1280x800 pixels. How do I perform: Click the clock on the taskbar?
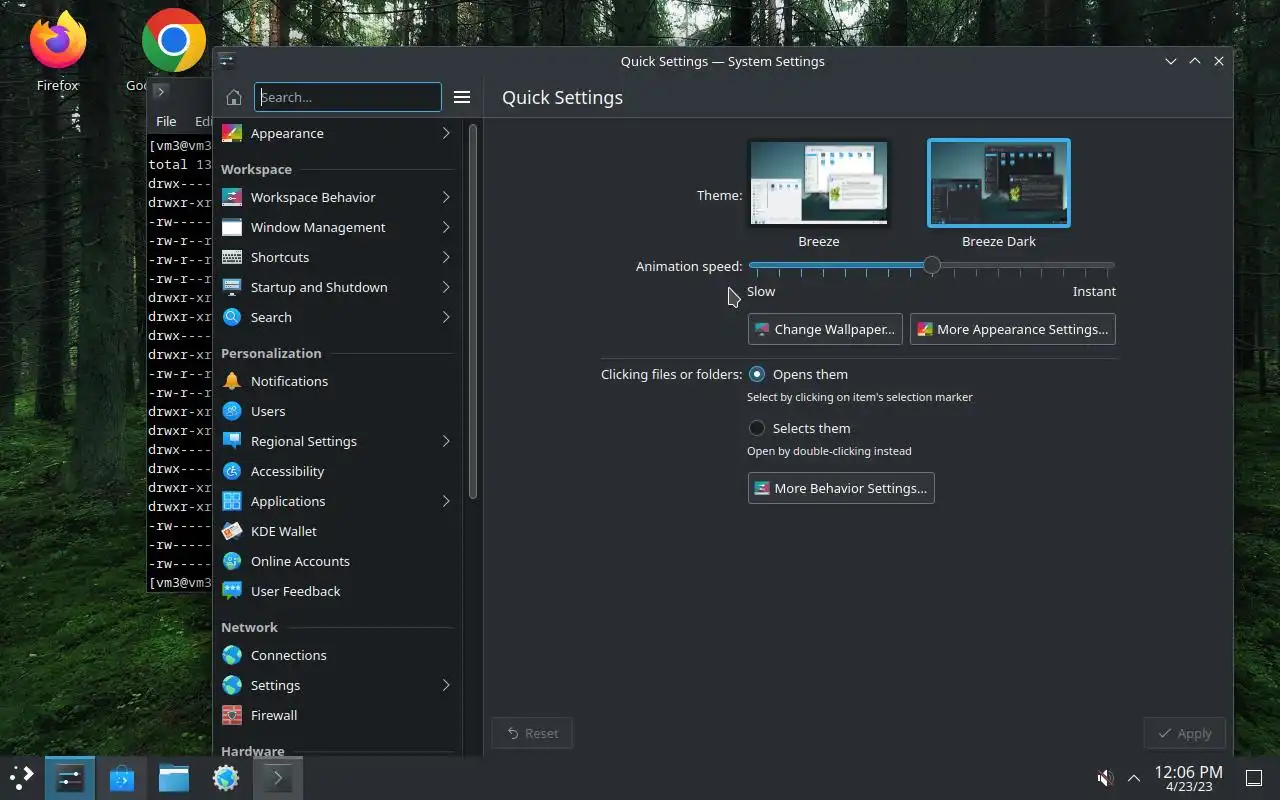point(1188,778)
